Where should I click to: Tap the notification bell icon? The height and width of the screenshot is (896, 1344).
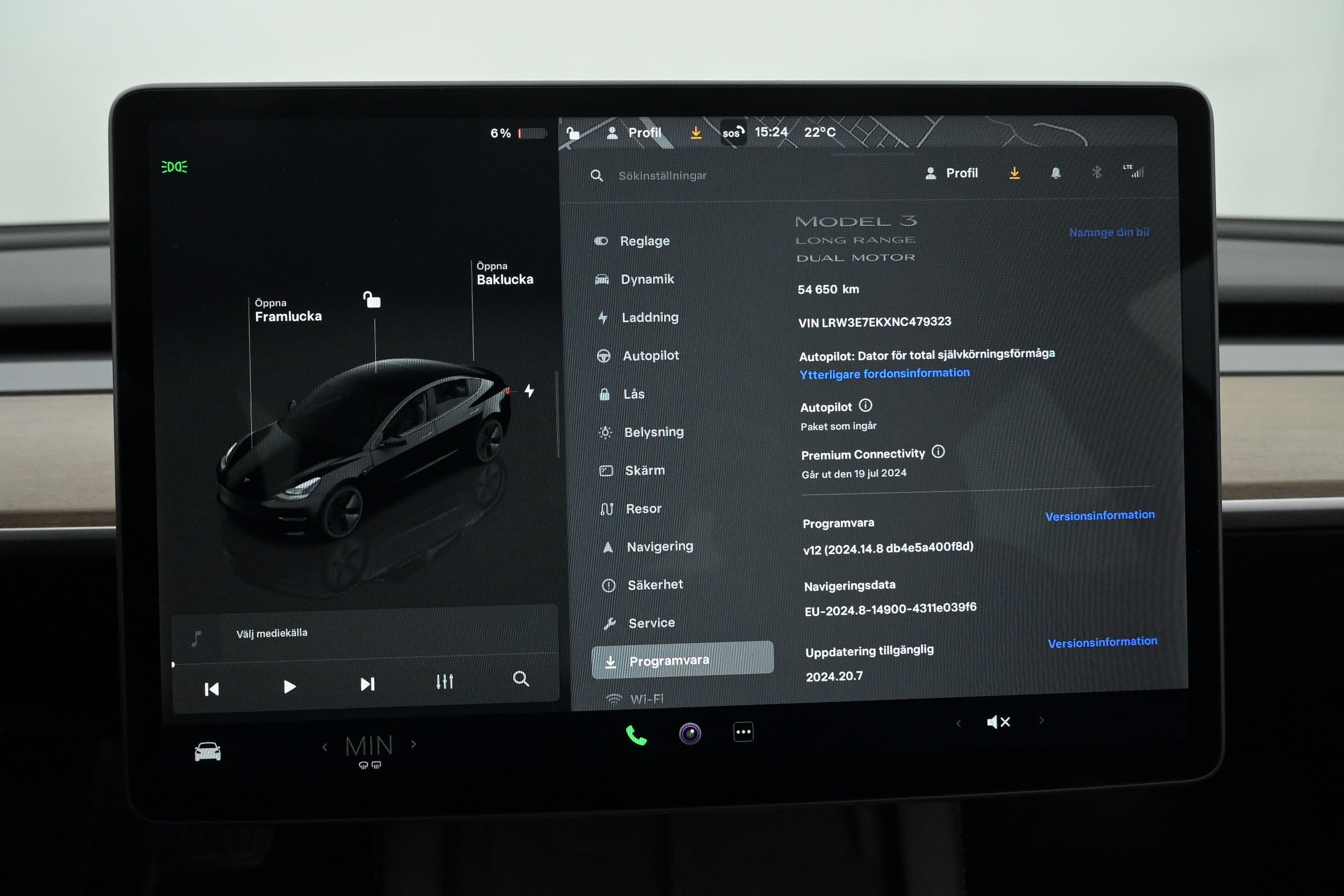1055,173
